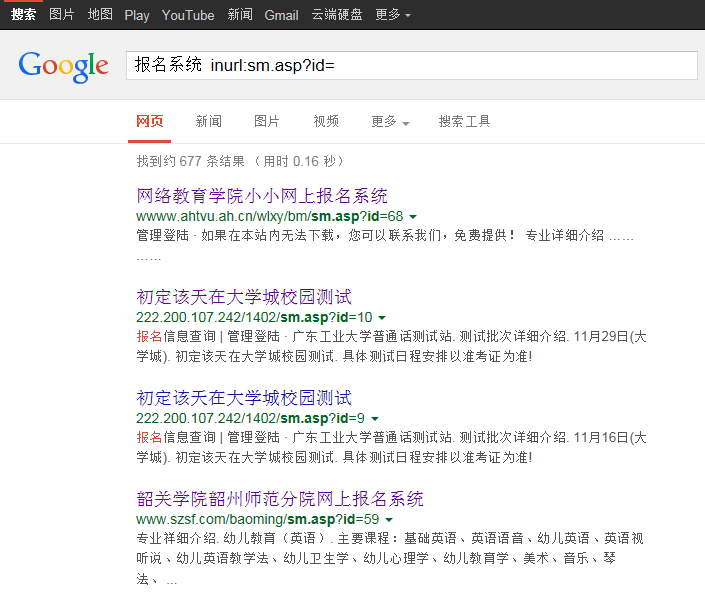Click URL text www.szsf.com/baoming/sm.asp?id=59
705x600 pixels.
coord(258,519)
